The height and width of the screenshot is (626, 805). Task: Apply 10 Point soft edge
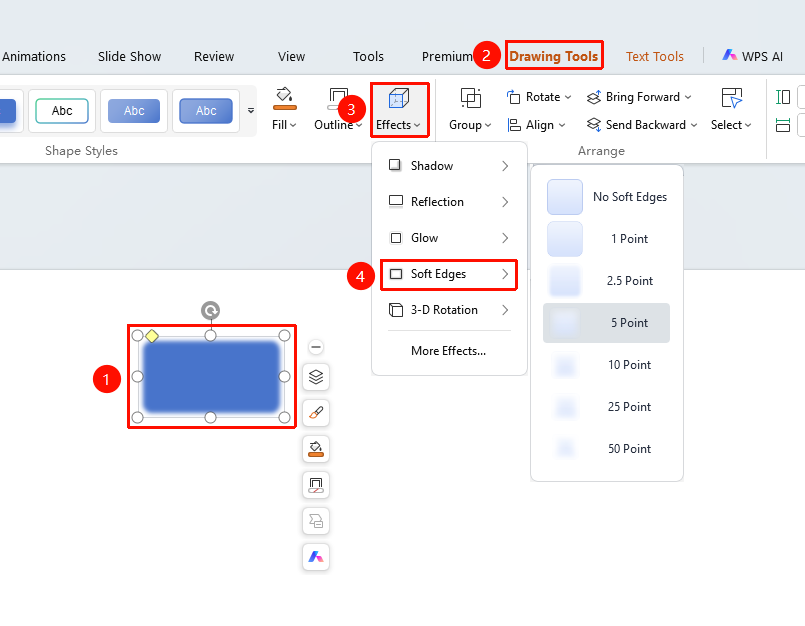607,365
